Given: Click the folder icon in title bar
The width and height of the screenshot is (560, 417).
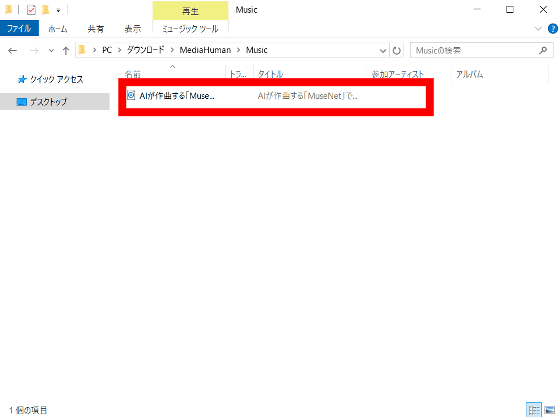Looking at the screenshot, I should point(9,10).
